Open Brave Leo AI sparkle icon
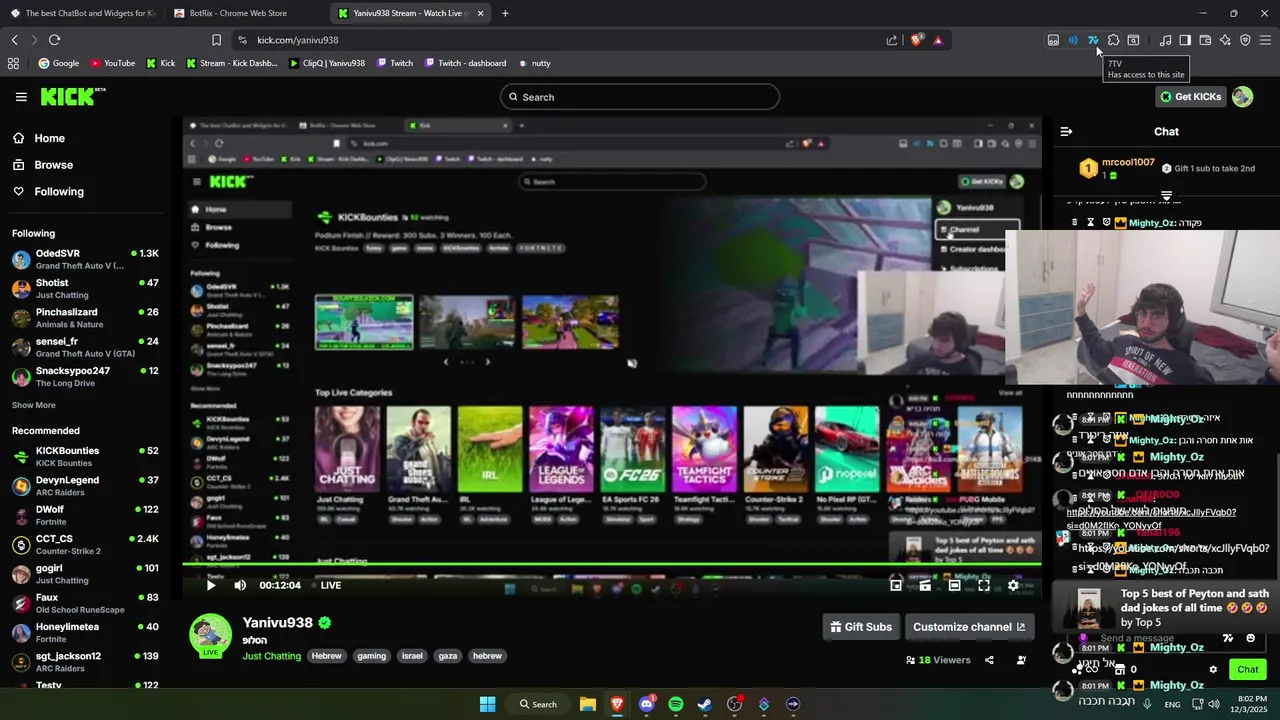 [x=1225, y=40]
